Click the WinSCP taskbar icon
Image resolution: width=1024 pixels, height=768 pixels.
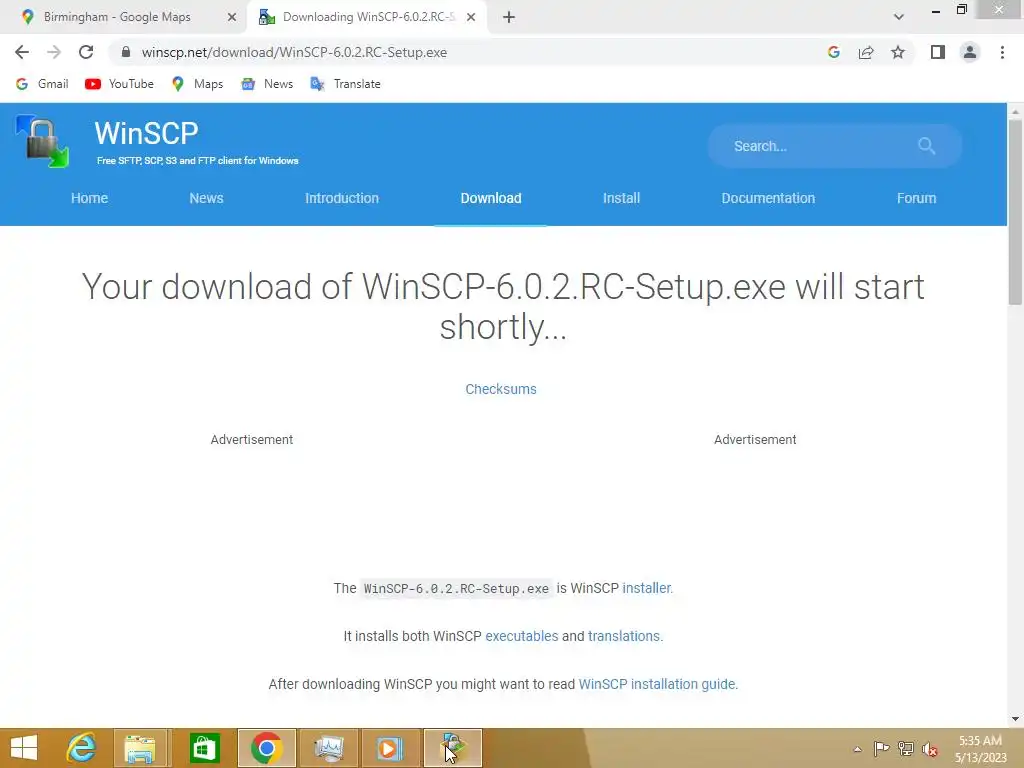(x=453, y=748)
